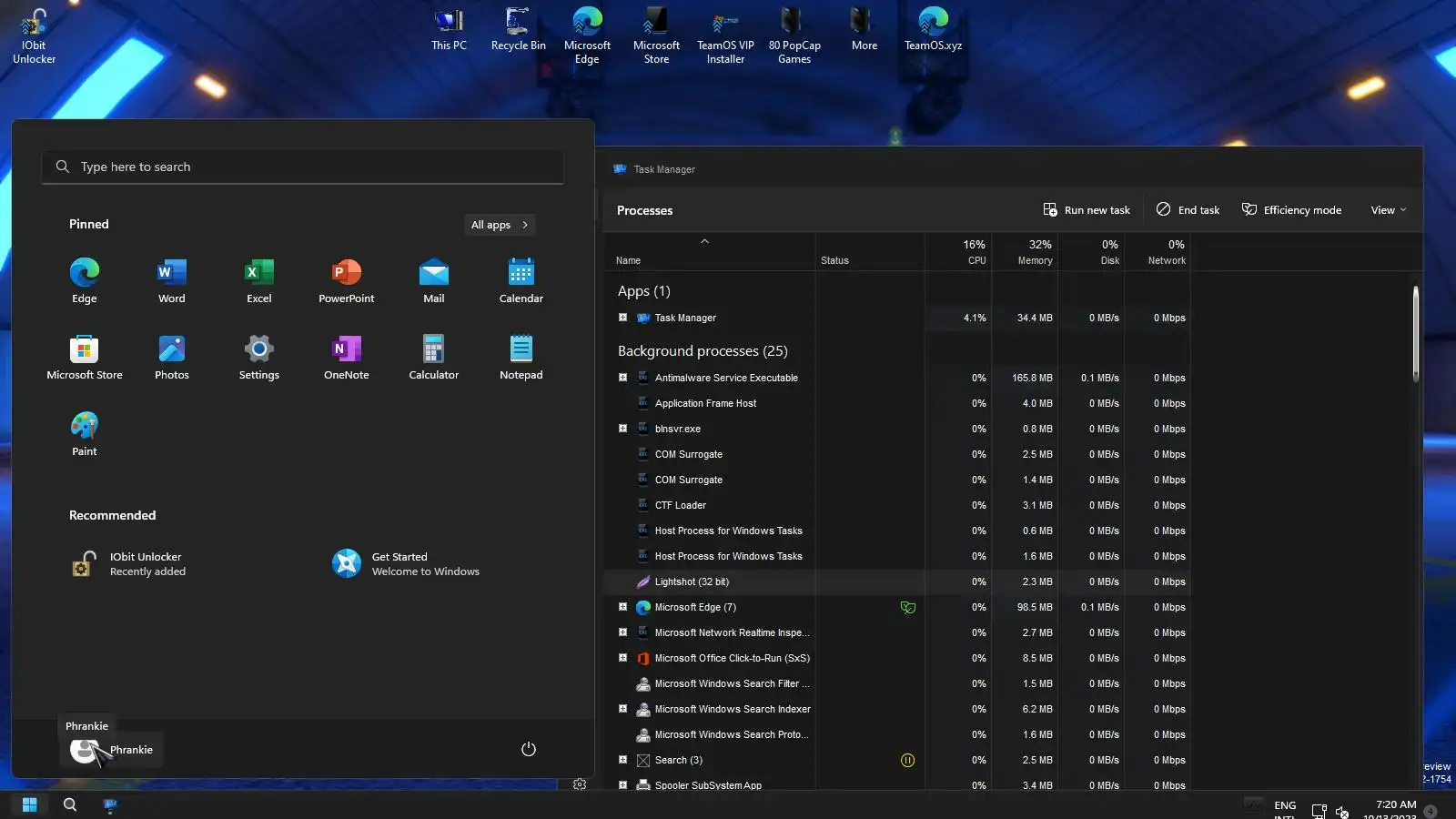Select the CTF Loader process row
This screenshot has height=819, width=1456.
tap(897, 505)
